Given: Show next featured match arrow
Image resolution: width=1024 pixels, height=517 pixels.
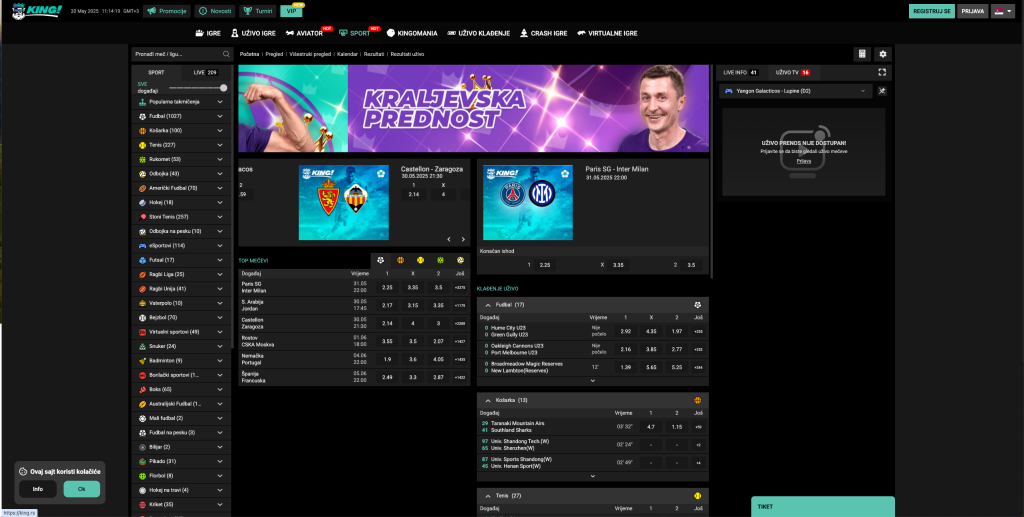Looking at the screenshot, I should click(x=463, y=240).
